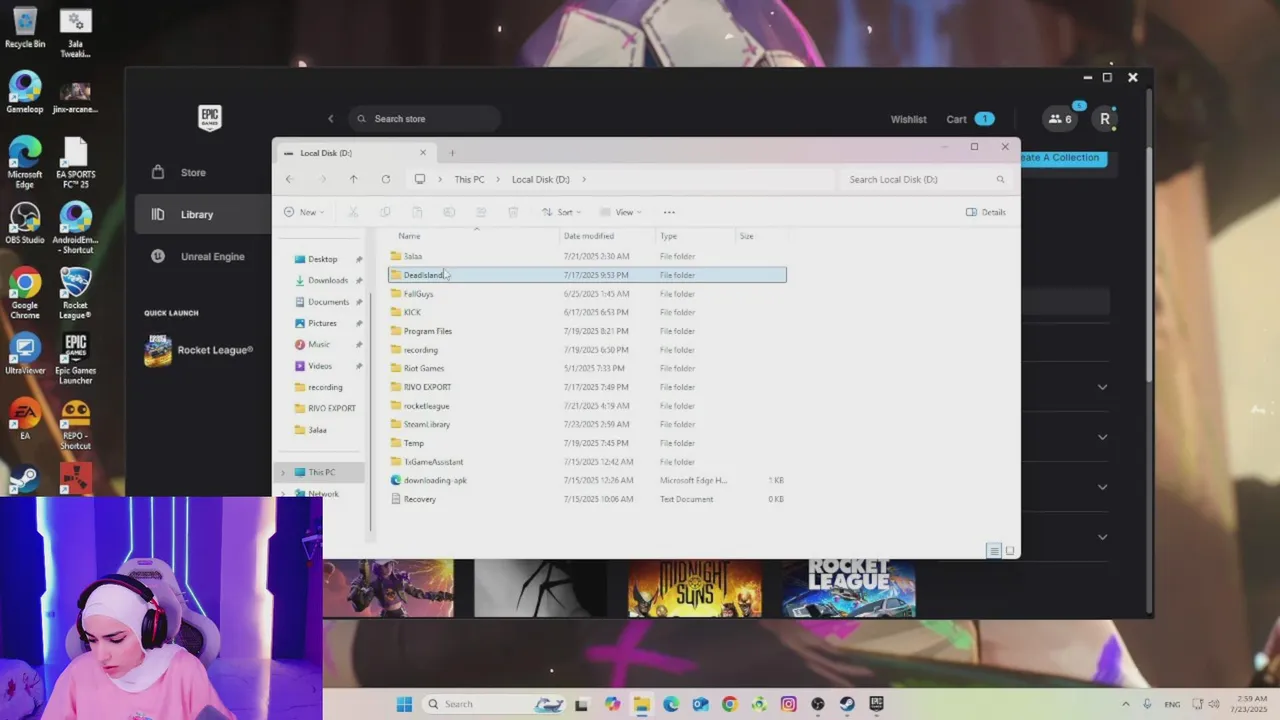The width and height of the screenshot is (1280, 720).
Task: Click the Midnight Suns game thumbnail
Action: click(x=695, y=587)
